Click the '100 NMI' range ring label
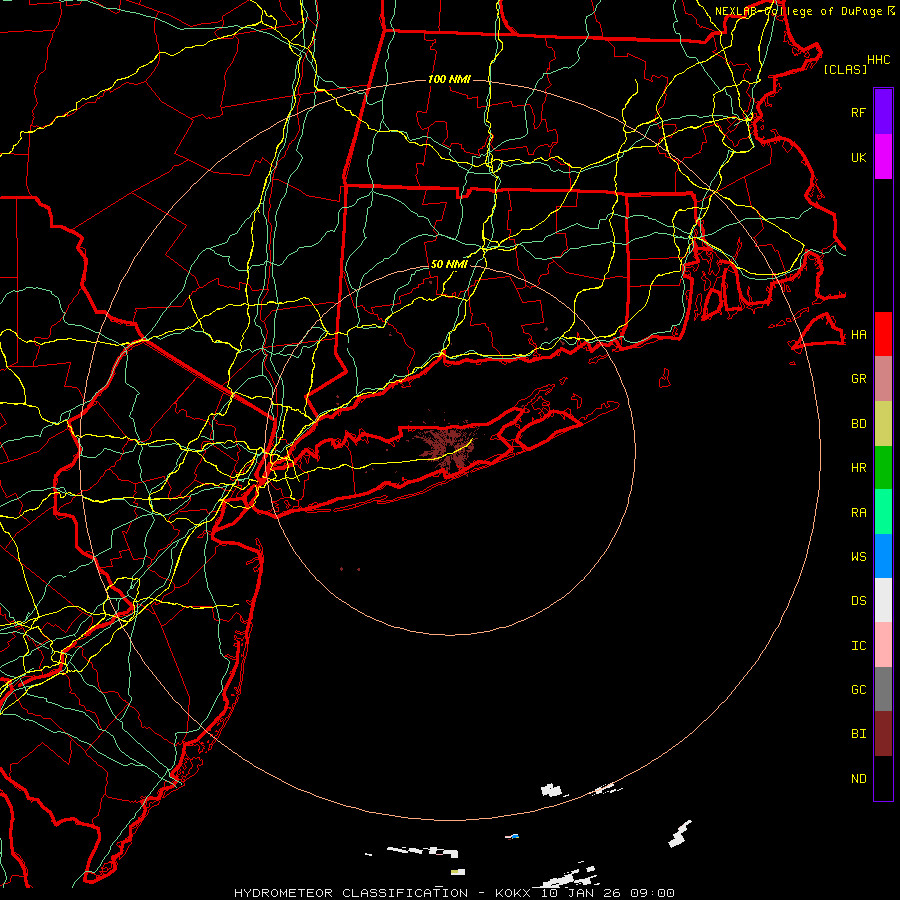 (x=449, y=79)
